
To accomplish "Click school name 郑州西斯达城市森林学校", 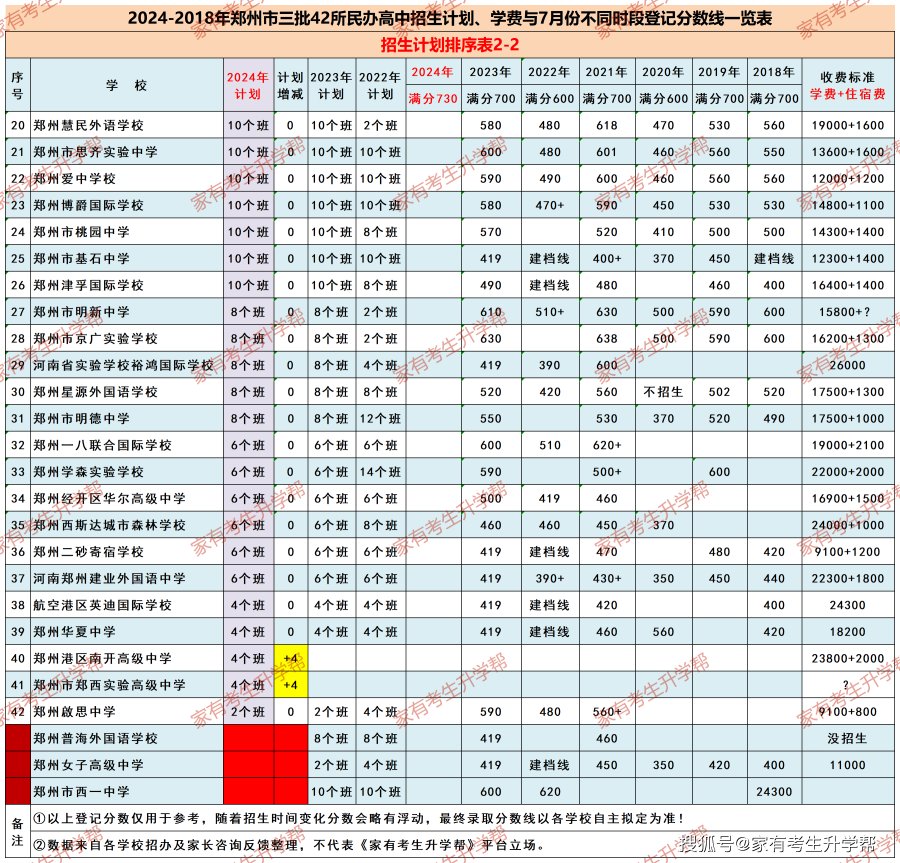I will click(x=109, y=526).
